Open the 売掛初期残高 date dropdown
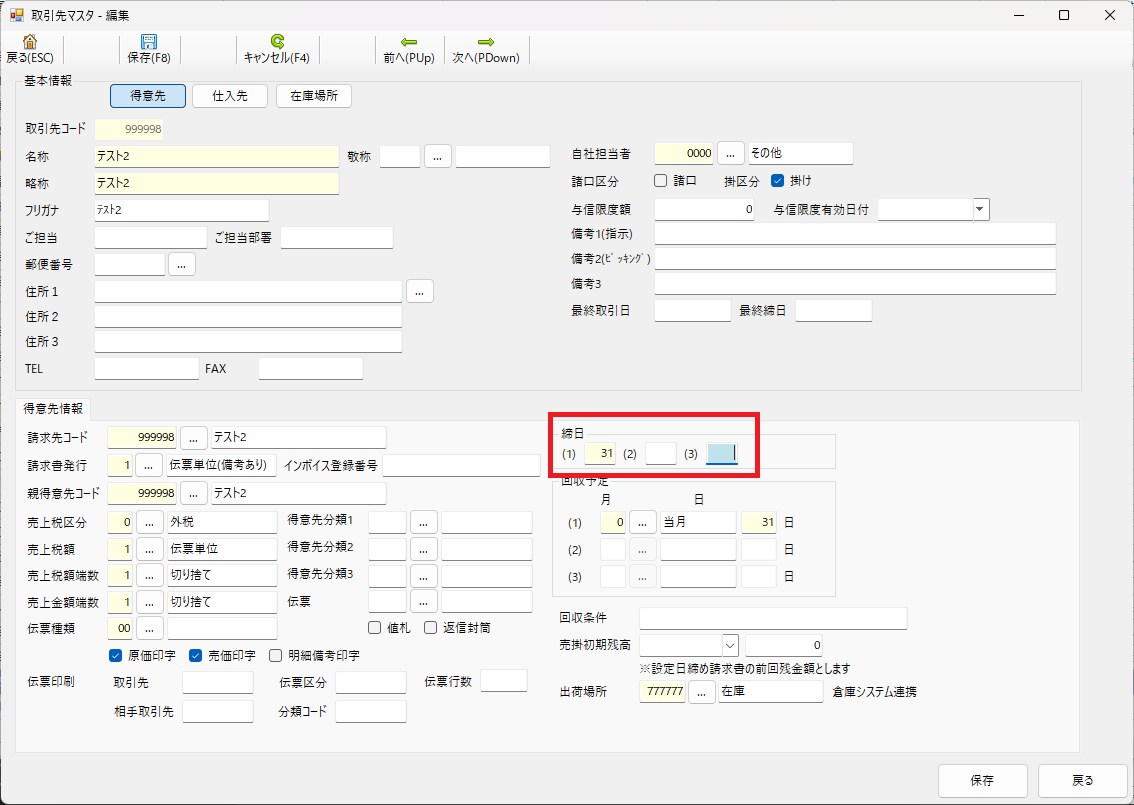The width and height of the screenshot is (1134, 805). [730, 645]
